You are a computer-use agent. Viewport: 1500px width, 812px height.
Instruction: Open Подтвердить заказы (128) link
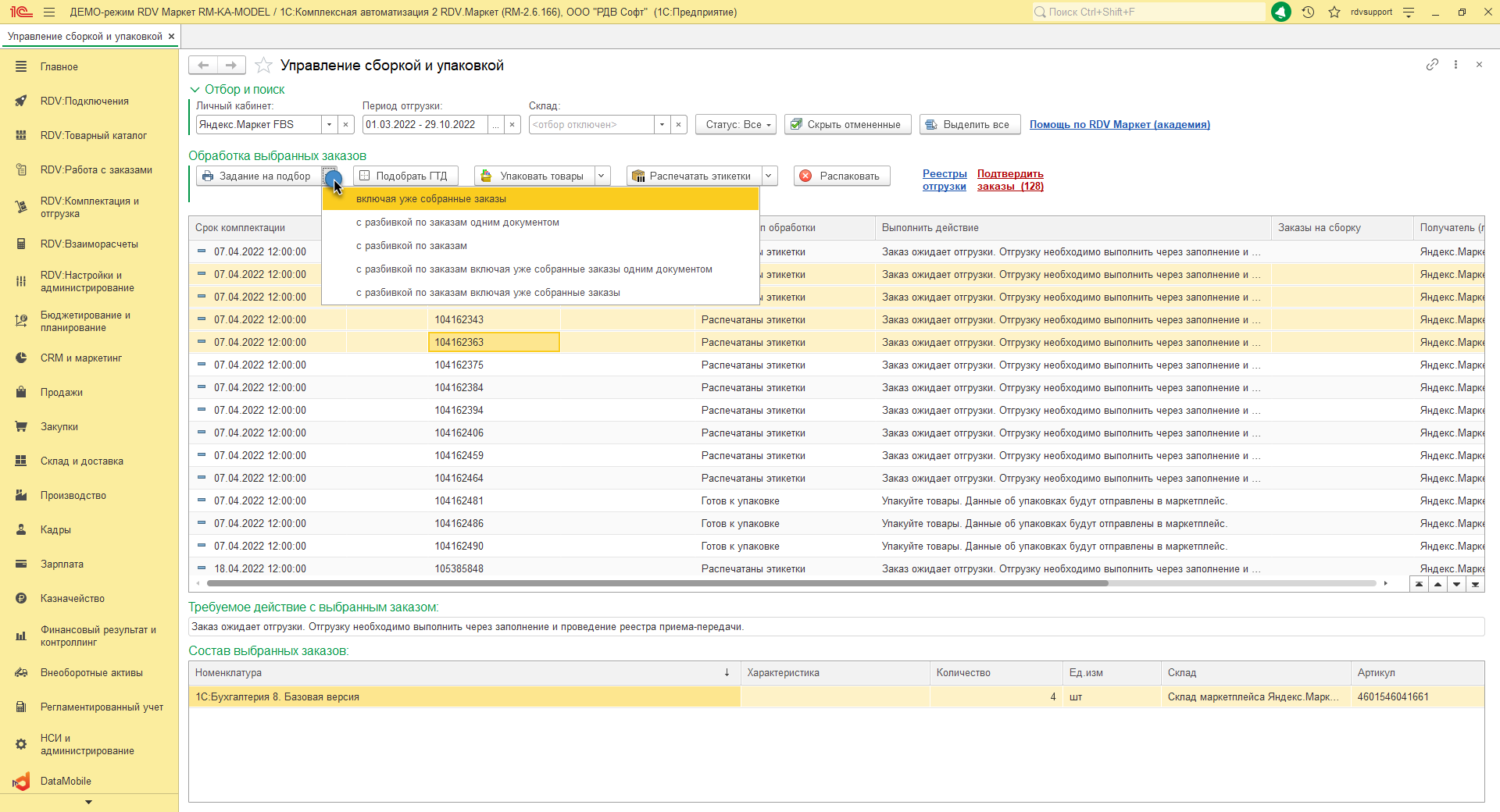[x=1010, y=180]
